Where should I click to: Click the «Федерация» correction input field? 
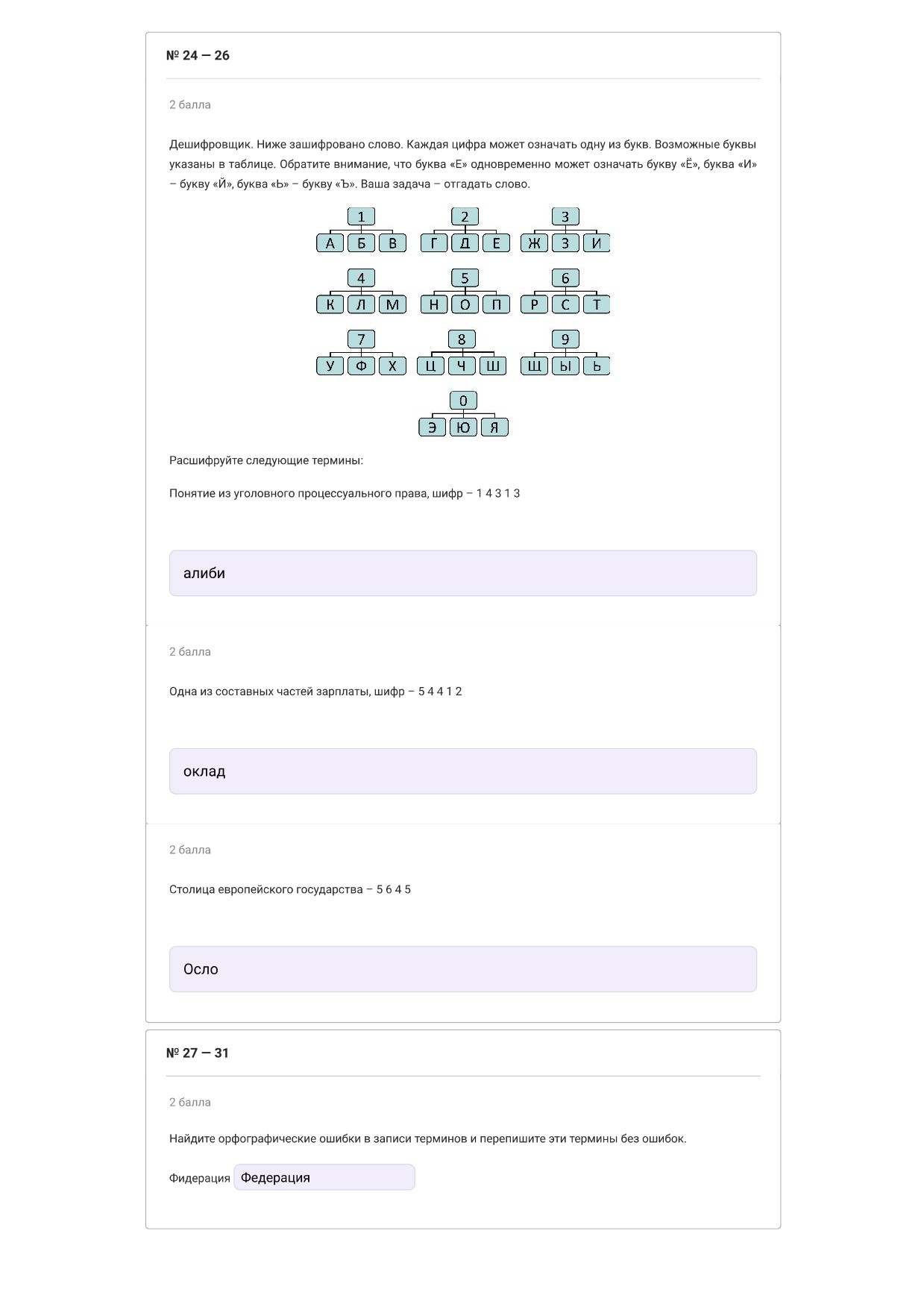(324, 1177)
